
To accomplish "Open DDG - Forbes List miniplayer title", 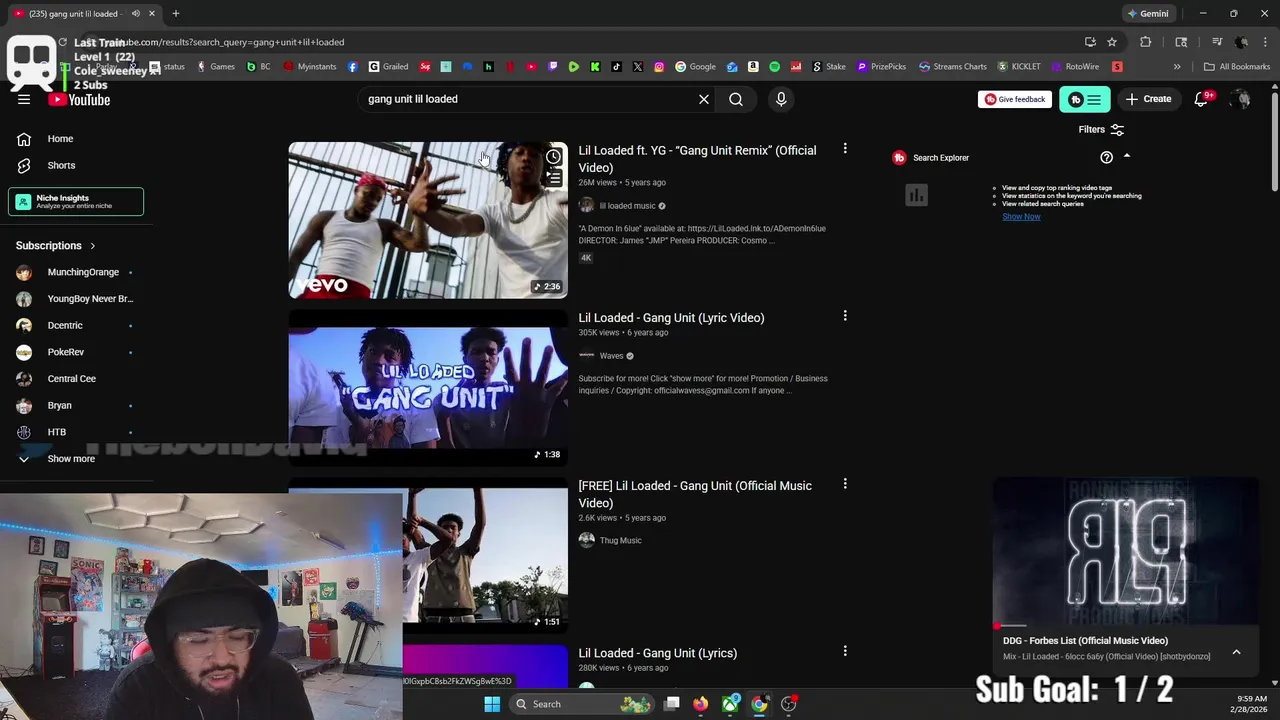I will coord(1085,641).
